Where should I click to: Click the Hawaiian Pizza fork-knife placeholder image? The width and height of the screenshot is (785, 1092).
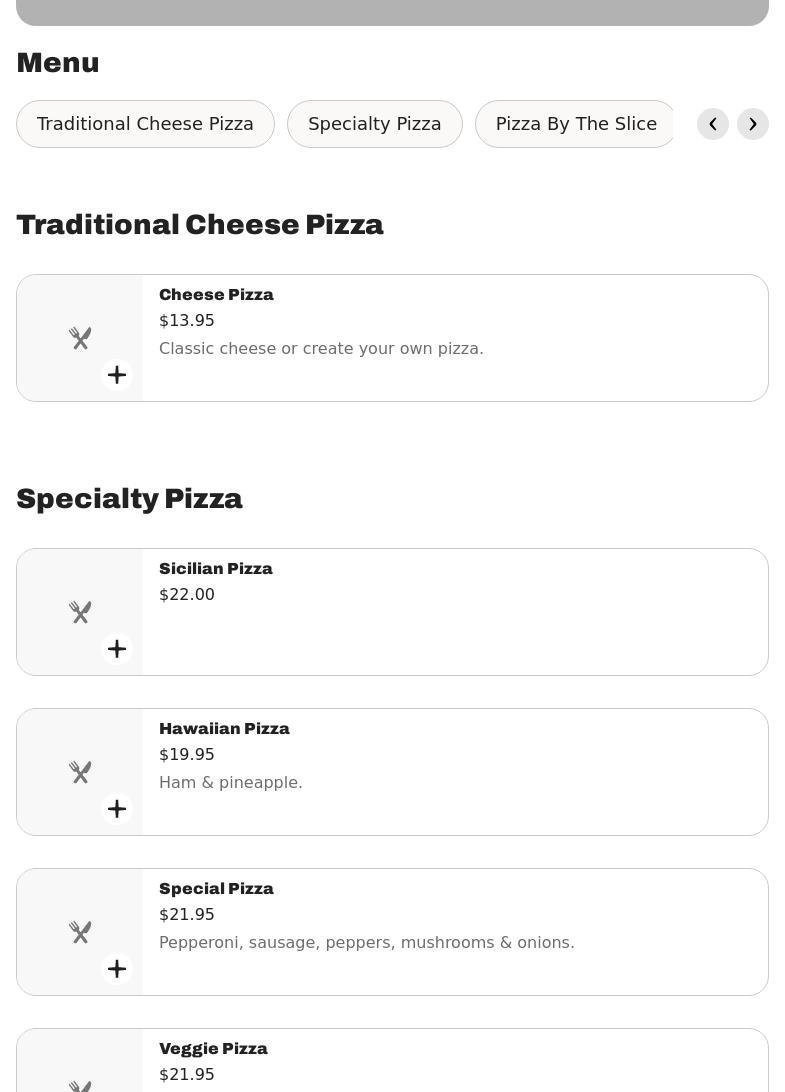click(80, 772)
